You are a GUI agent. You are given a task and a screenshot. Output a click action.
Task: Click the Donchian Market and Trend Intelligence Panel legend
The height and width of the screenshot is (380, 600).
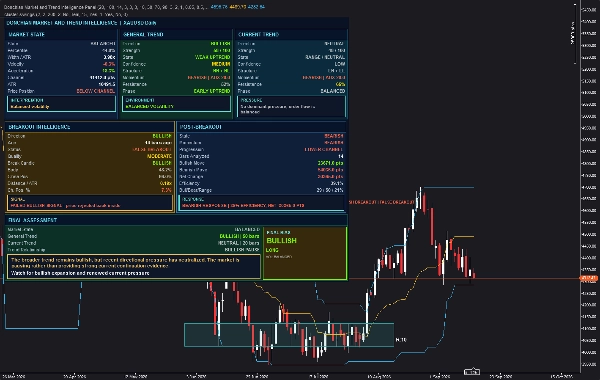pos(134,7)
